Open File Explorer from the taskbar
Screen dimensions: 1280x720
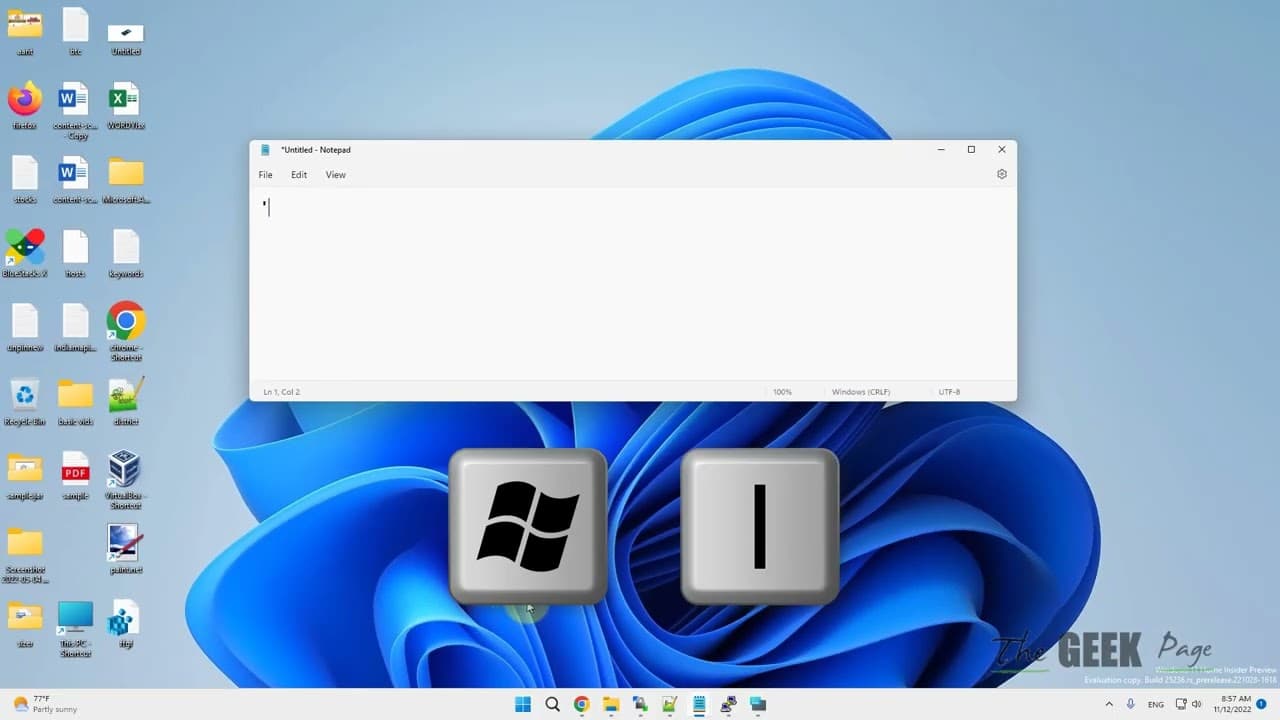tap(610, 704)
